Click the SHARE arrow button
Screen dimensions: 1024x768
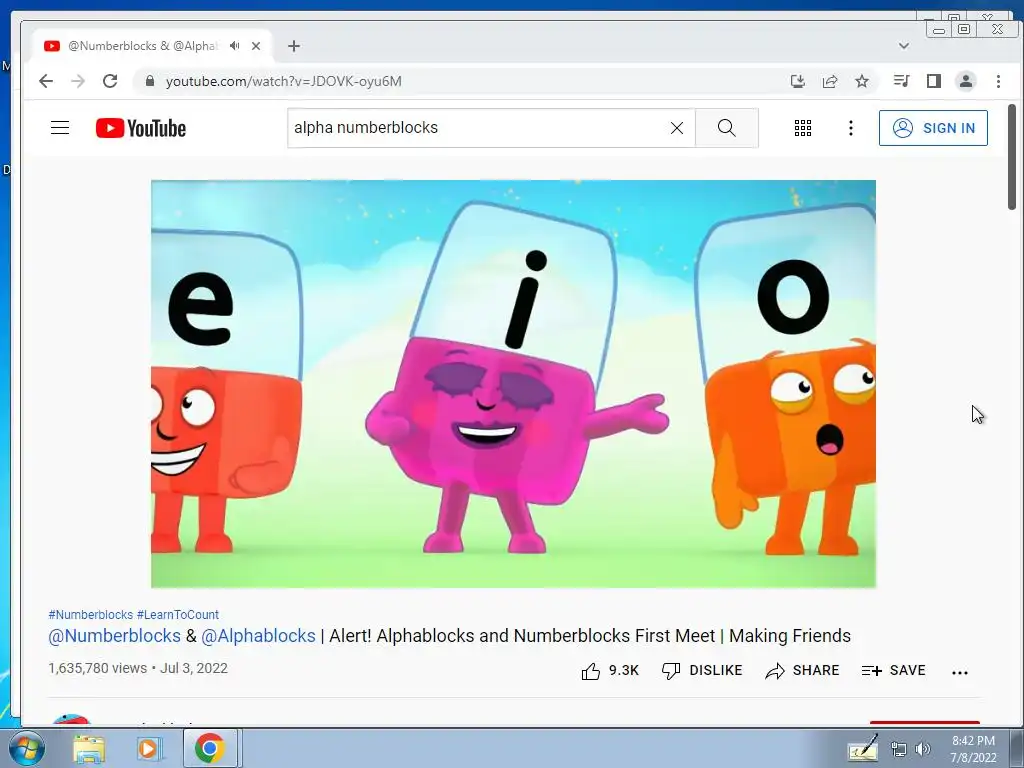[x=802, y=671]
